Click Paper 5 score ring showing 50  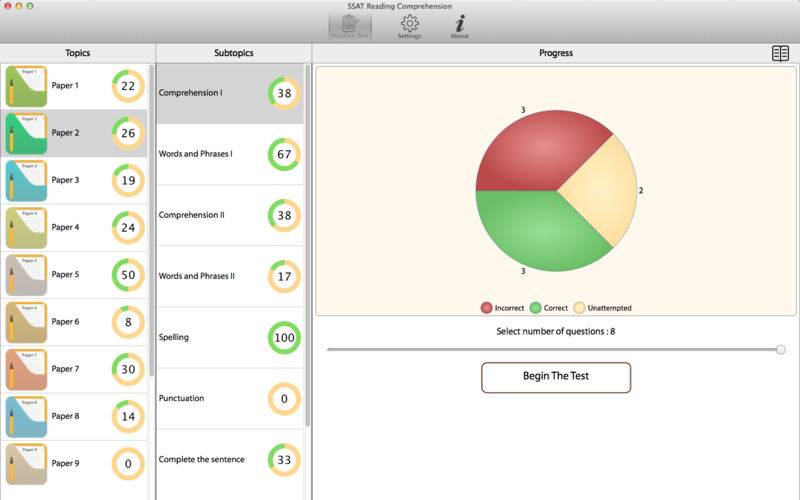[128, 275]
